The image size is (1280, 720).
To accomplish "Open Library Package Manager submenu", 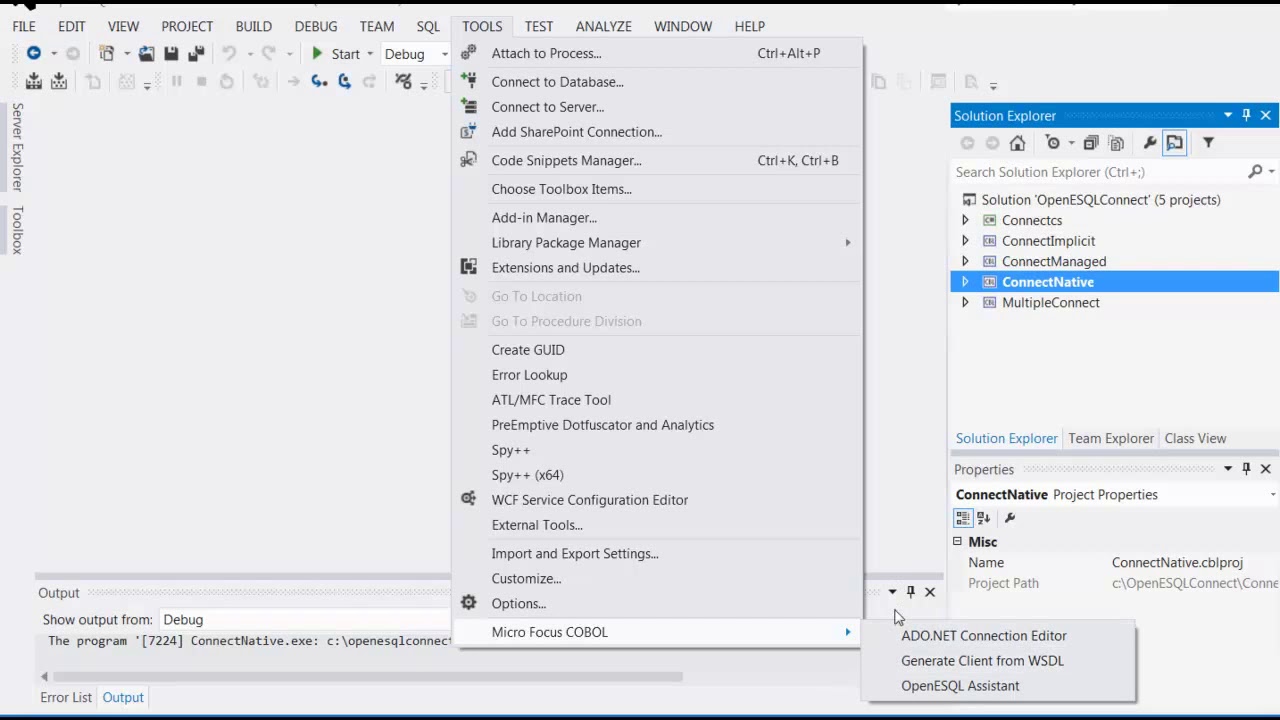I will 656,243.
